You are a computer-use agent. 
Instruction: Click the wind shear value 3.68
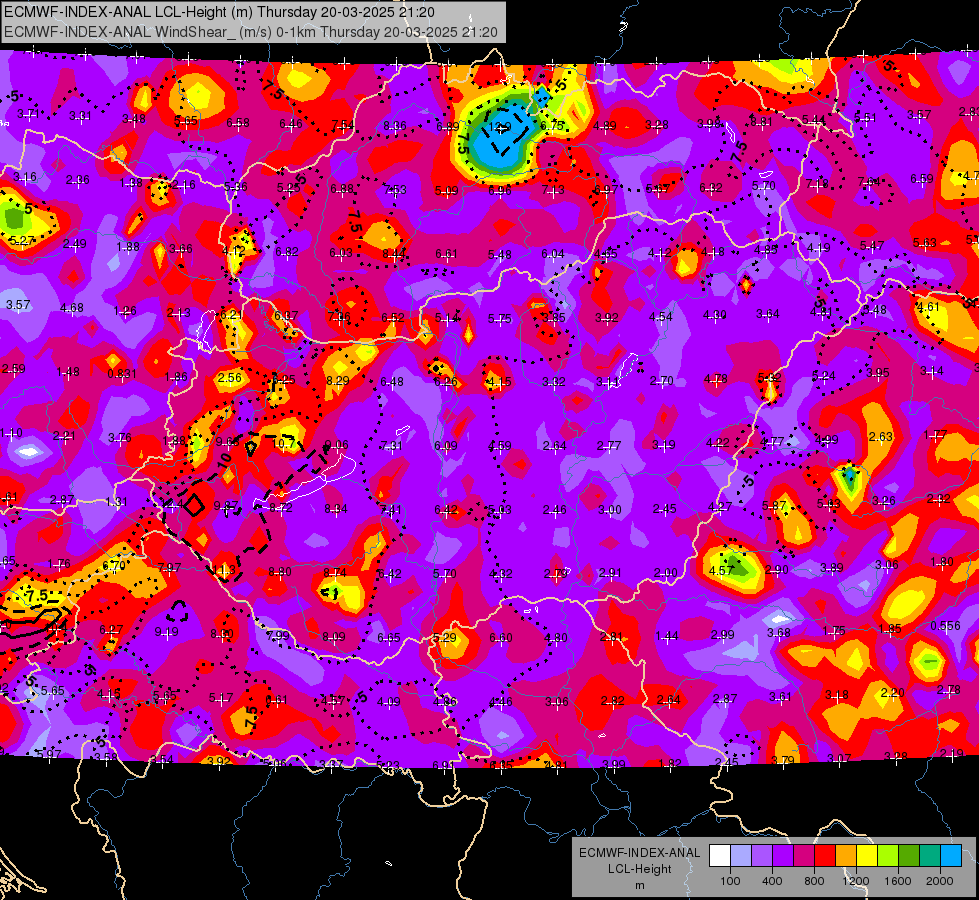point(779,633)
